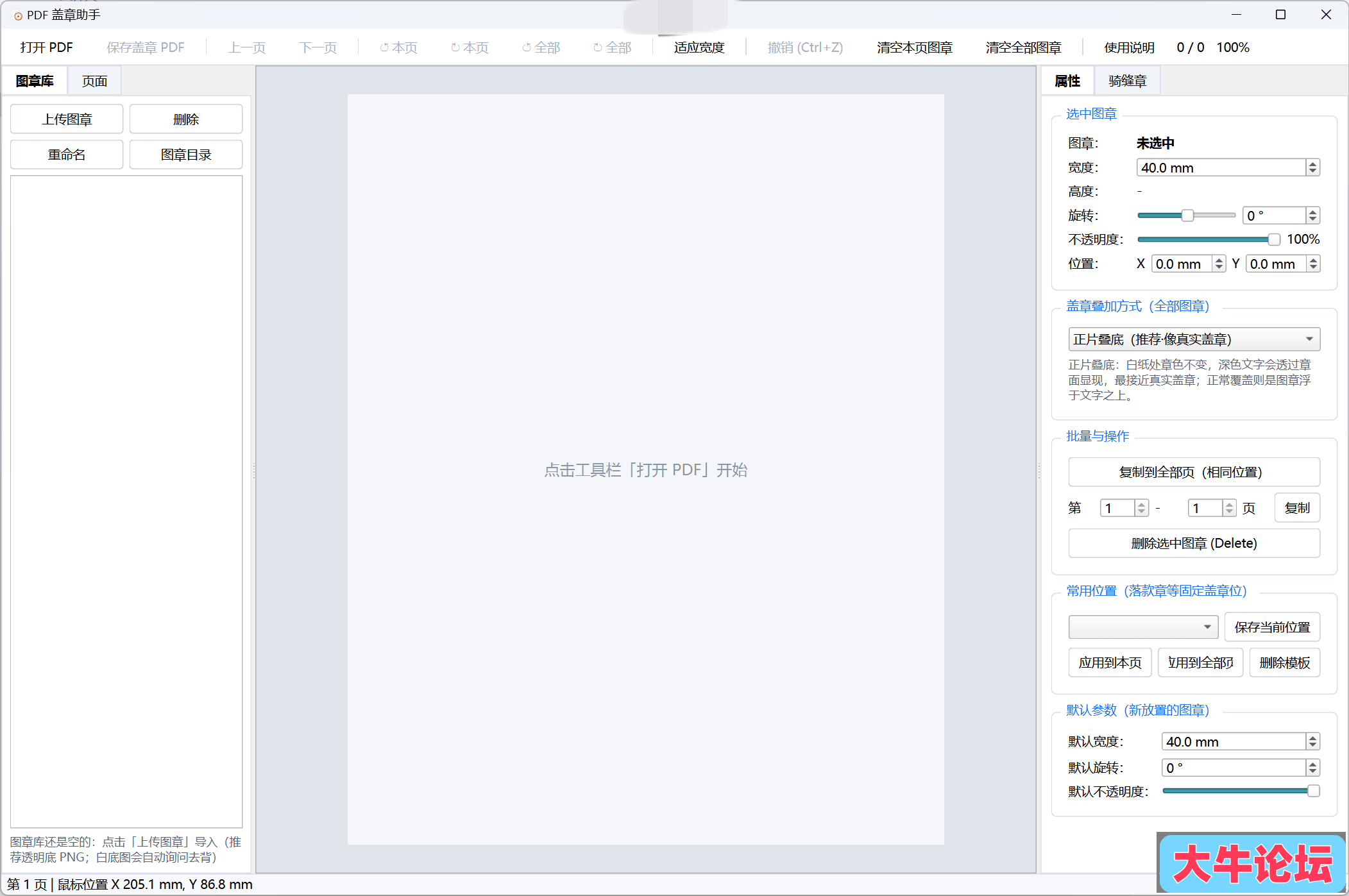Image resolution: width=1349 pixels, height=896 pixels.
Task: Click the 删除 button in stamp library
Action: (x=186, y=119)
